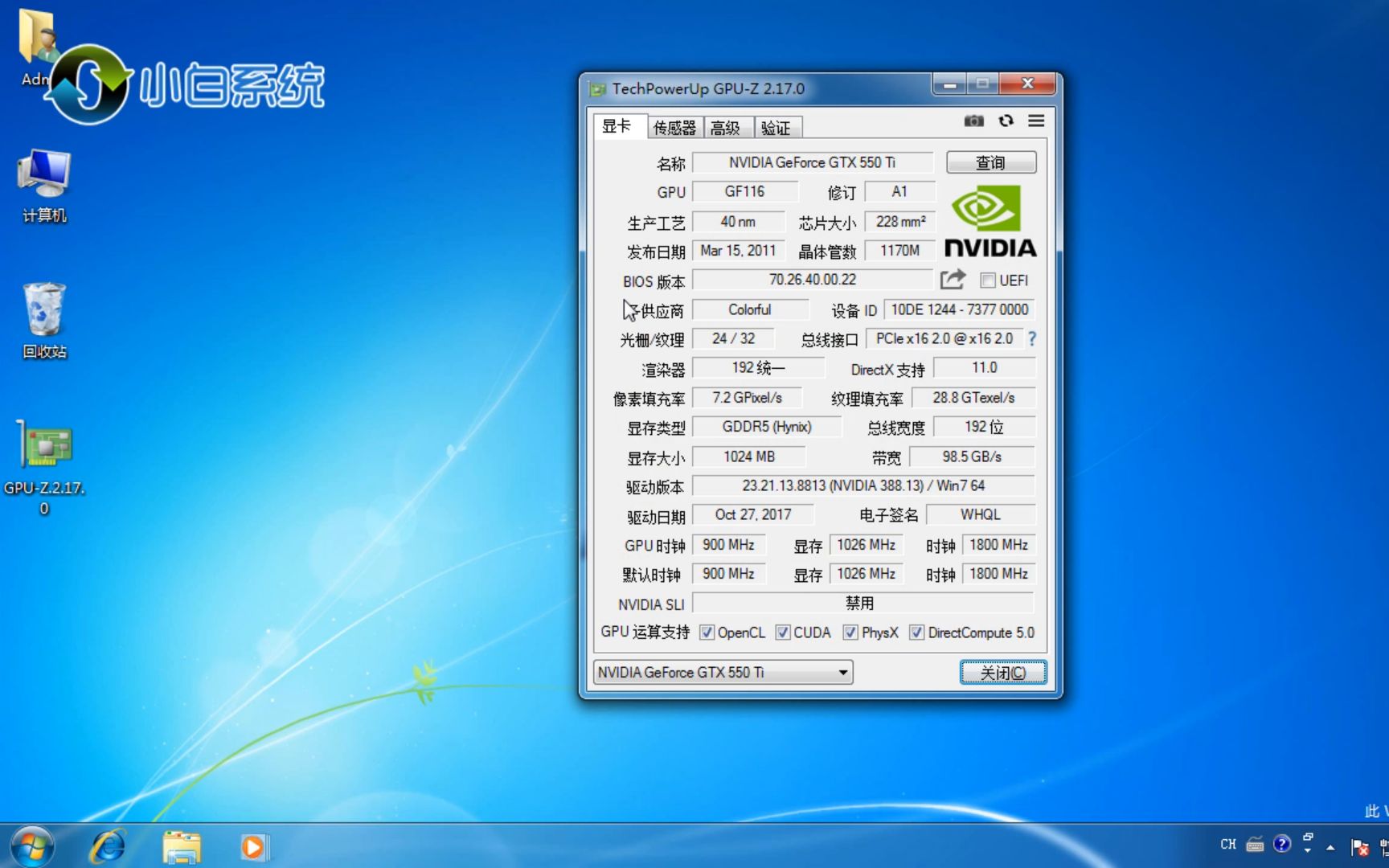Click the 关闭(C) button
Image resolution: width=1389 pixels, height=868 pixels.
(1003, 672)
